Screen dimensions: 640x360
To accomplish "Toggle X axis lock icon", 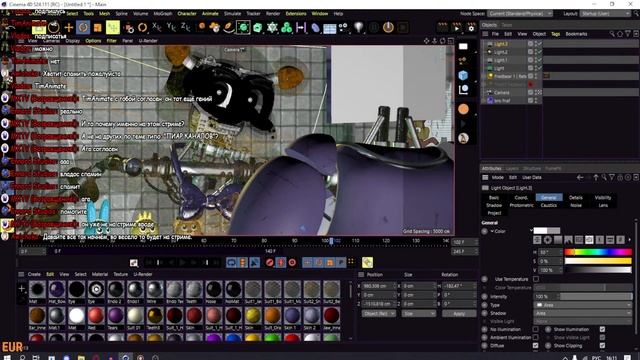I will (157, 27).
